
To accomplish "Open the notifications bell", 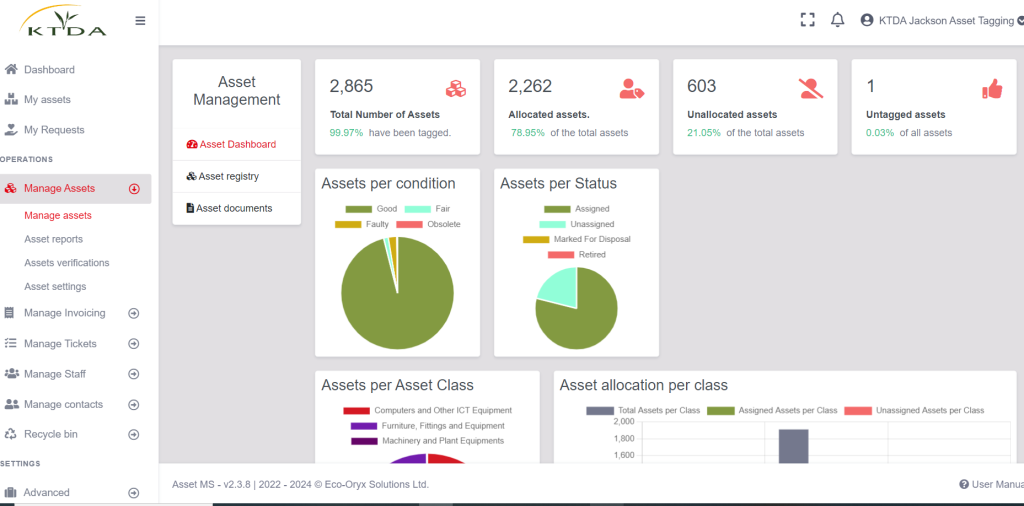I will tap(838, 20).
